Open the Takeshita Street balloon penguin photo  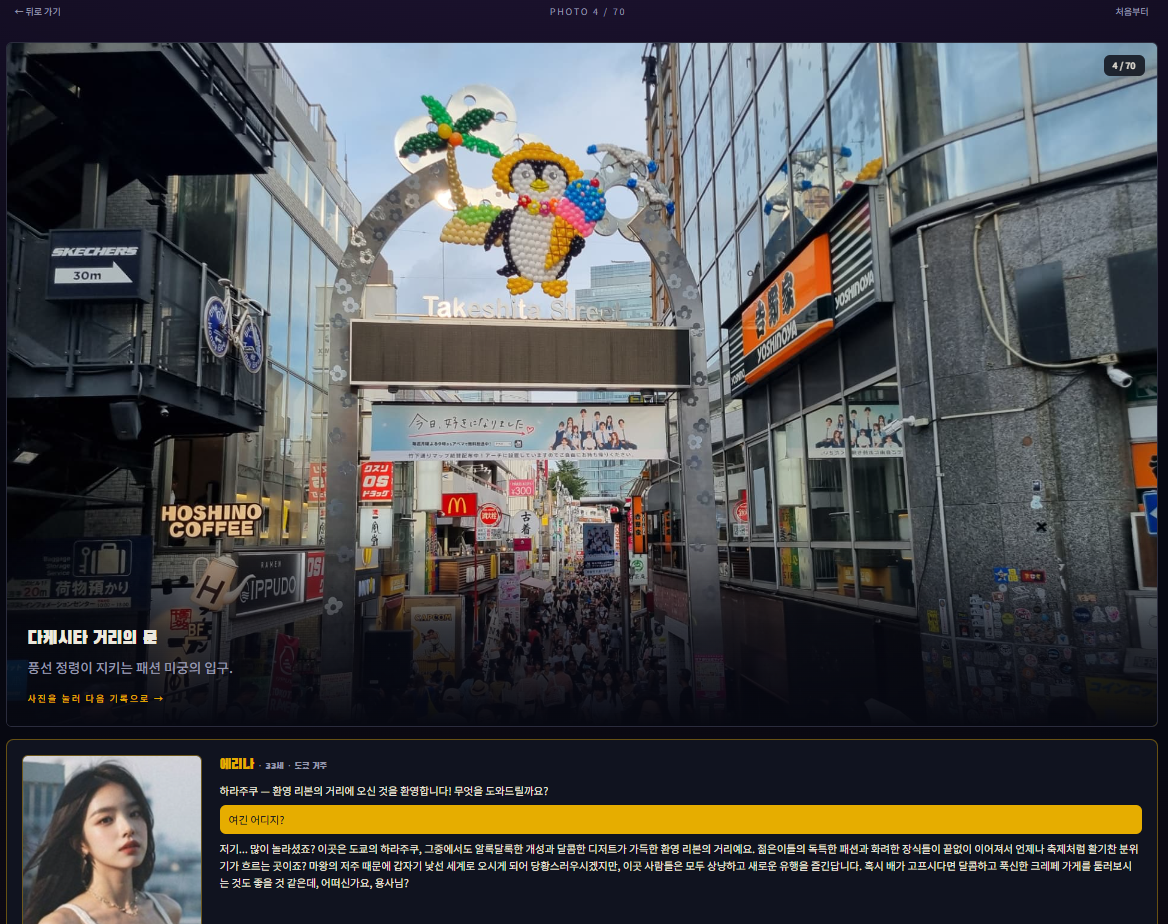pyautogui.click(x=582, y=385)
